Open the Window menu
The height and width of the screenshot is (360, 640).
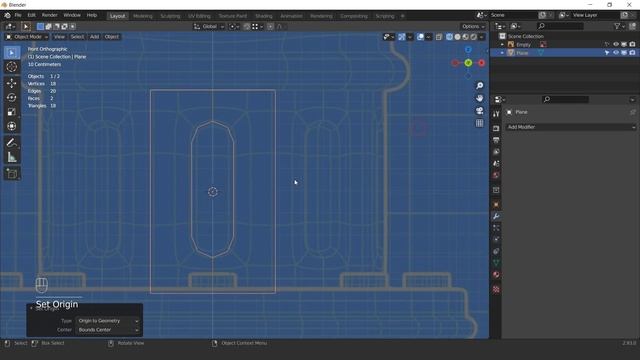pyautogui.click(x=72, y=15)
